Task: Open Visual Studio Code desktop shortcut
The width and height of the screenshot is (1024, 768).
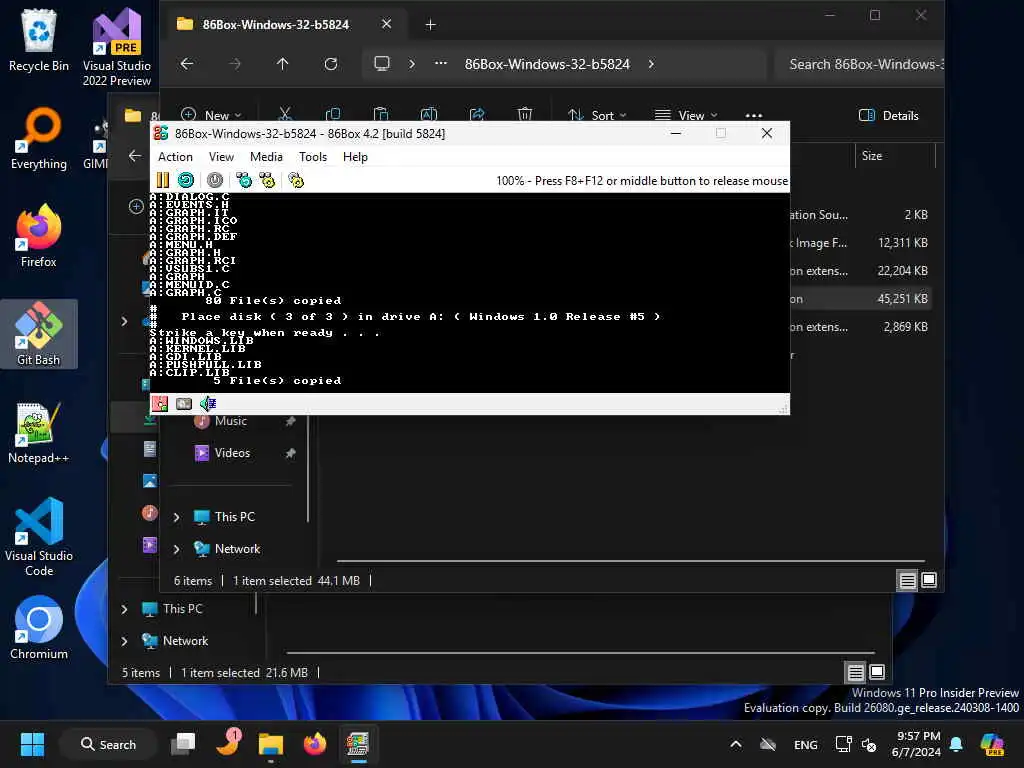Action: pos(39,537)
